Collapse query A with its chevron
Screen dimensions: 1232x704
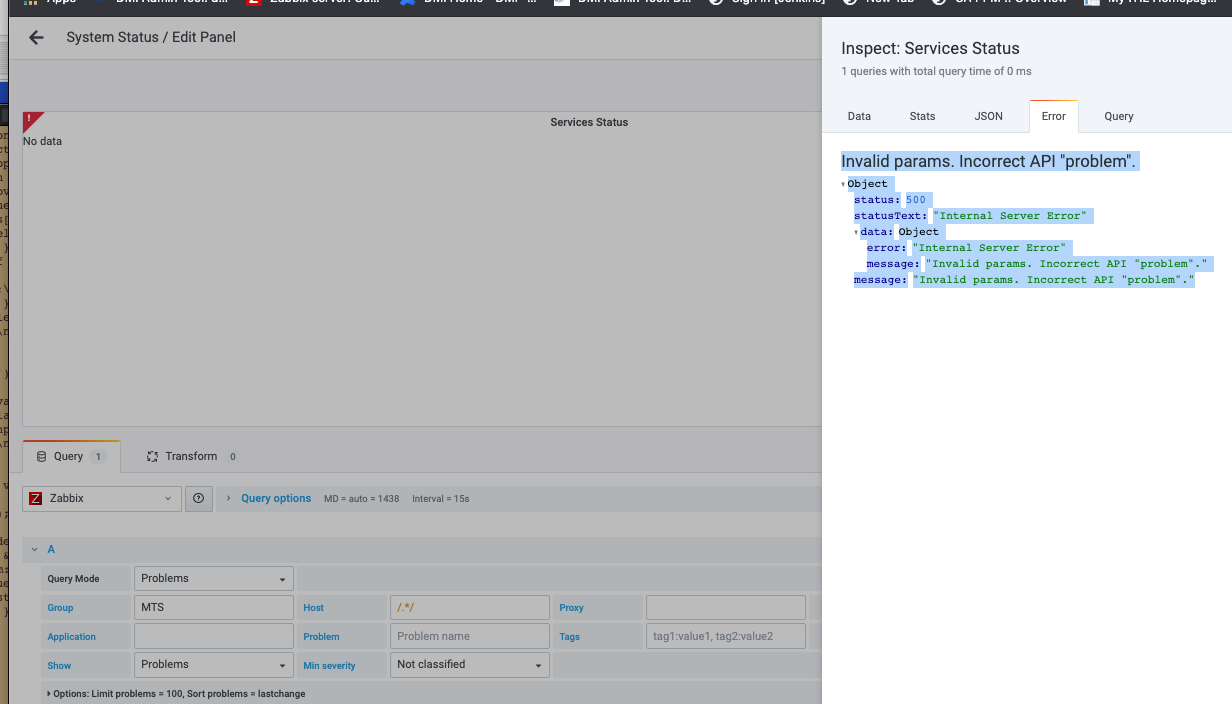[x=35, y=549]
